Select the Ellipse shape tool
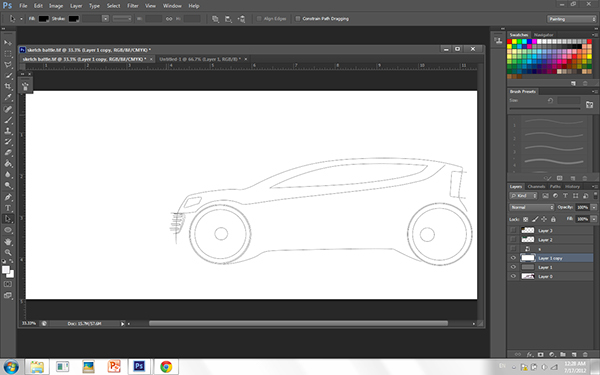Viewport: 600px width, 375px height. pos(8,230)
